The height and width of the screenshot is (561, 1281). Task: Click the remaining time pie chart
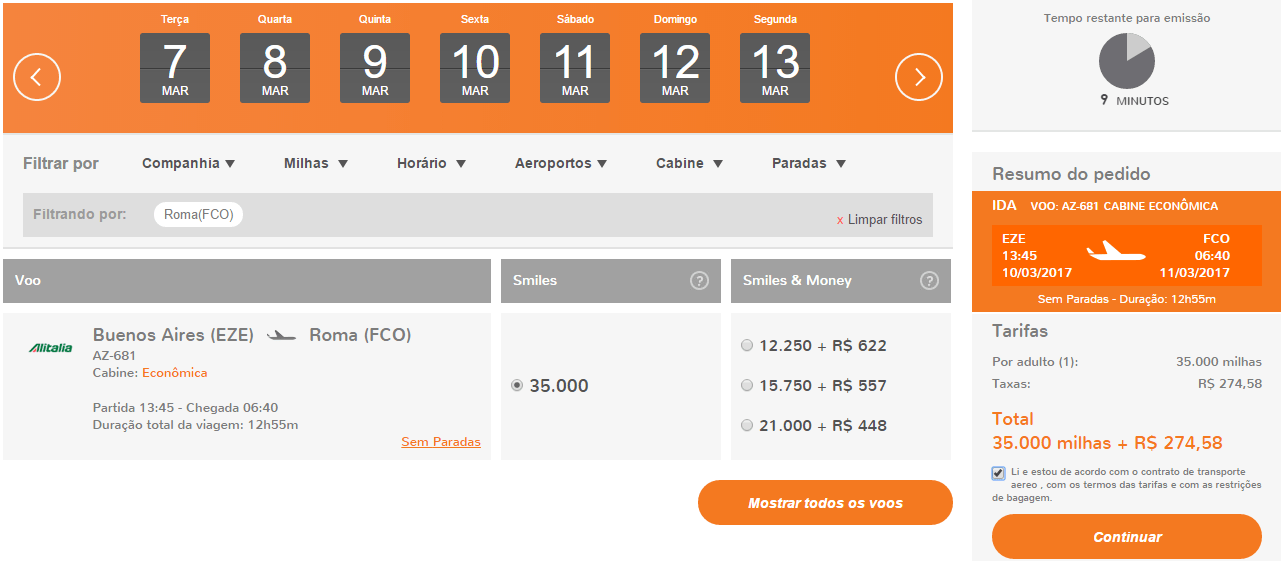pyautogui.click(x=1127, y=61)
